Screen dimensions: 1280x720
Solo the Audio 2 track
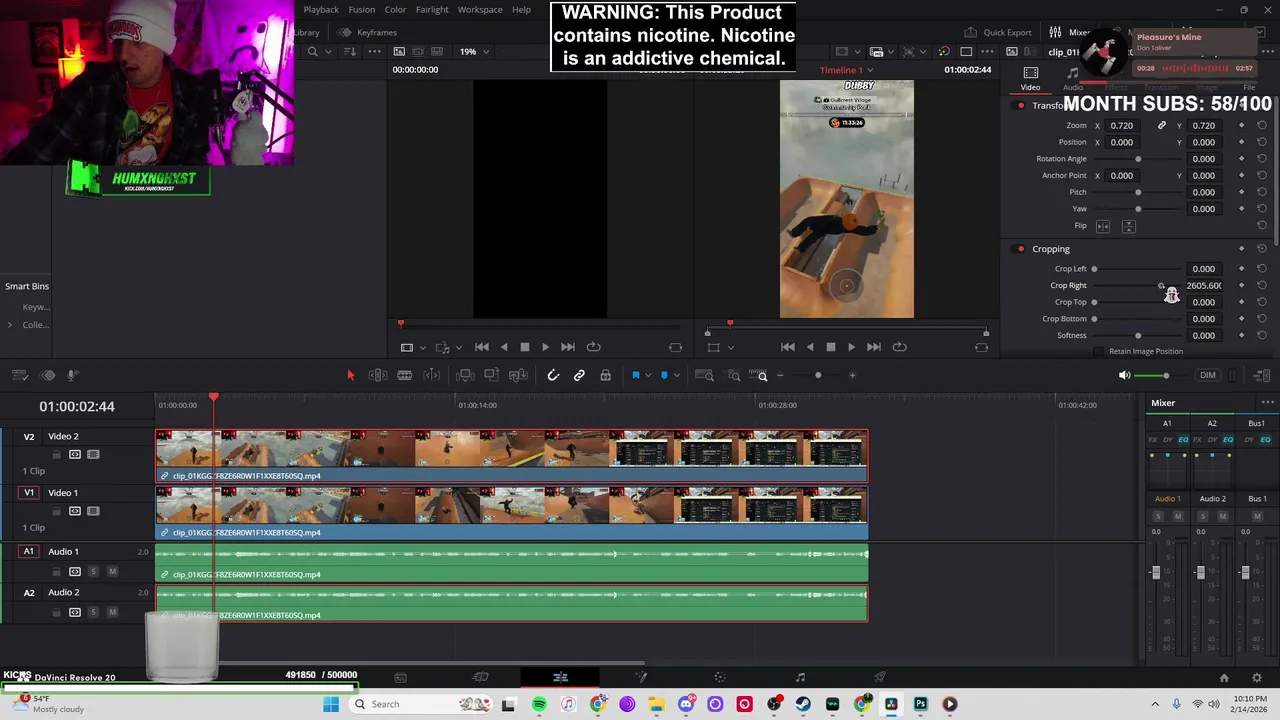pyautogui.click(x=93, y=612)
